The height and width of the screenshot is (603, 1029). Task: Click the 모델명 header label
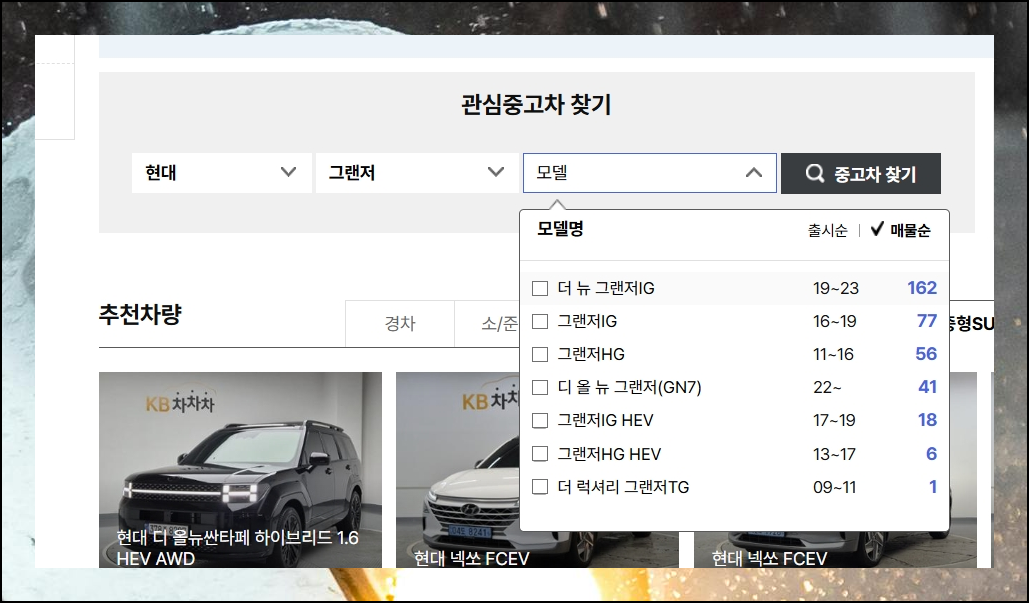pos(560,228)
